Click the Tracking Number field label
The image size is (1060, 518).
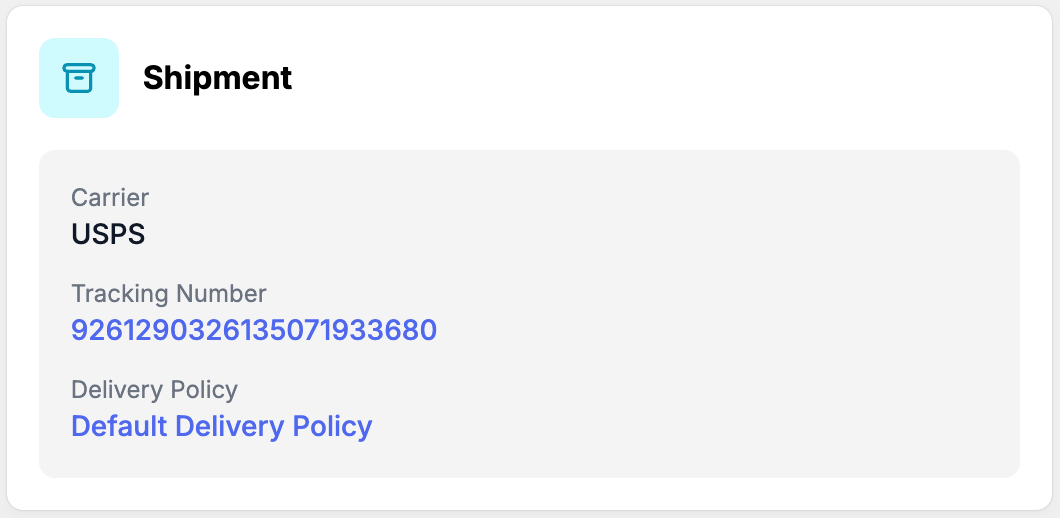pyautogui.click(x=168, y=294)
